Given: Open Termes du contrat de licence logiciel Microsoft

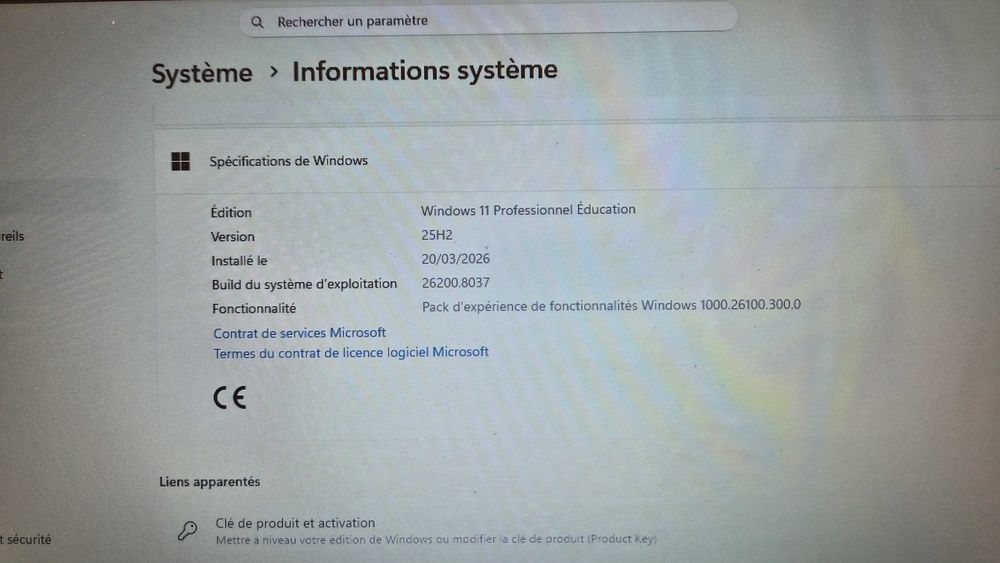Looking at the screenshot, I should (x=351, y=352).
